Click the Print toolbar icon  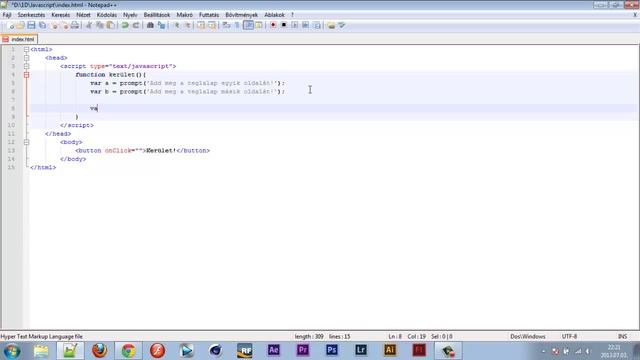tap(75, 25)
